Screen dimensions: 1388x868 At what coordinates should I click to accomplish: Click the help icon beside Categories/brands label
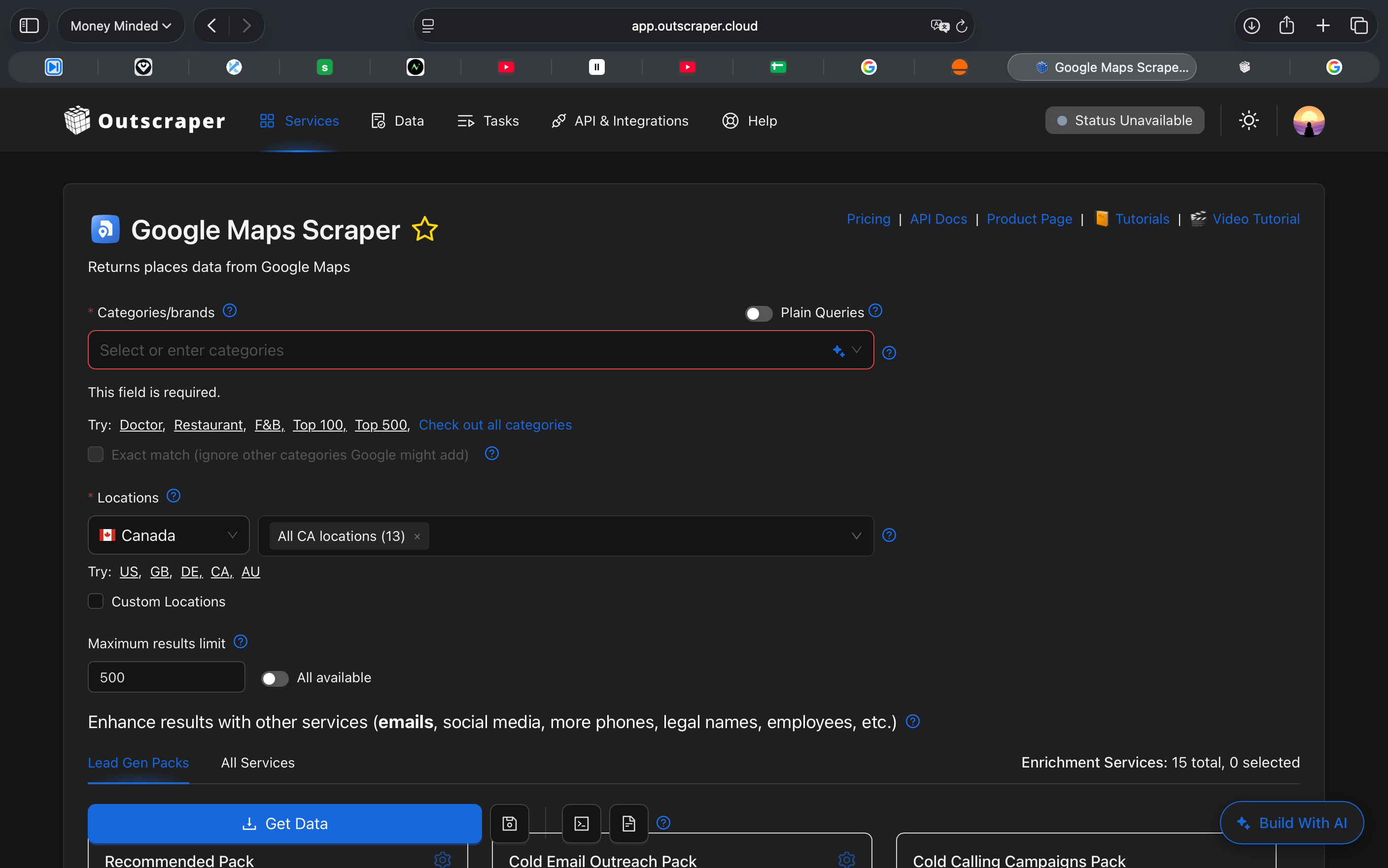point(230,310)
